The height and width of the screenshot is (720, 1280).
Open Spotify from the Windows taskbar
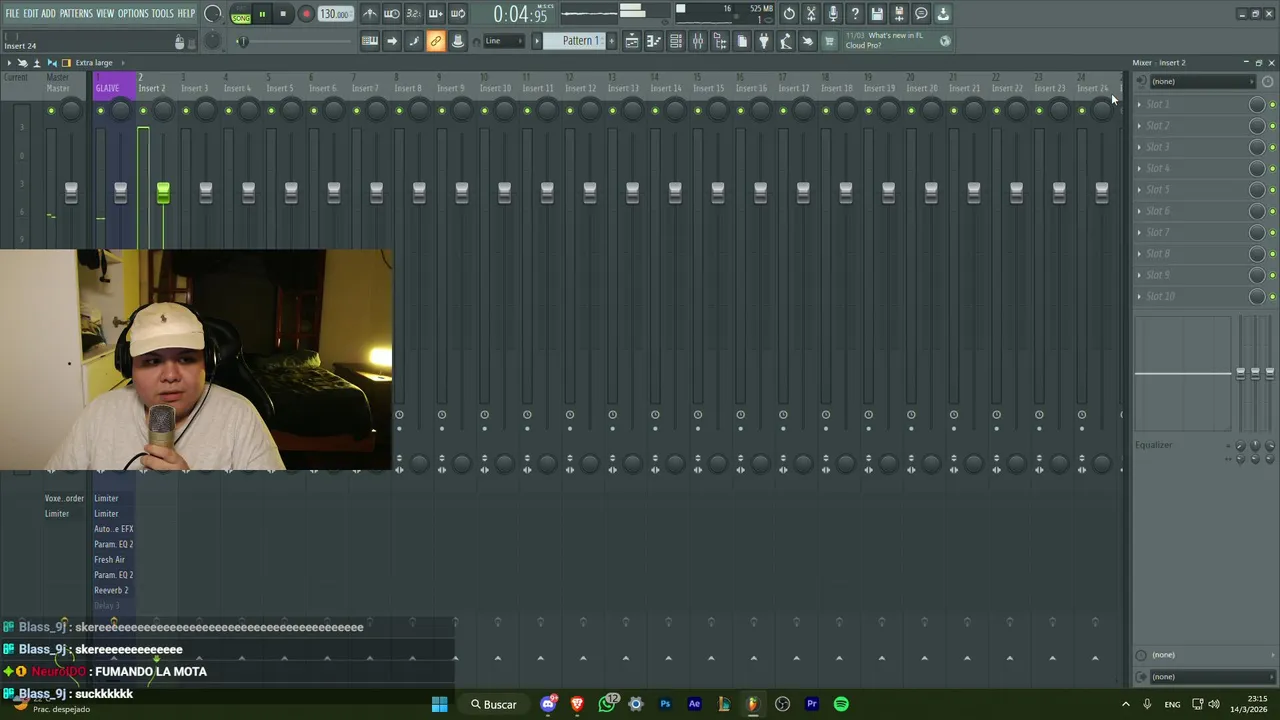click(x=841, y=704)
